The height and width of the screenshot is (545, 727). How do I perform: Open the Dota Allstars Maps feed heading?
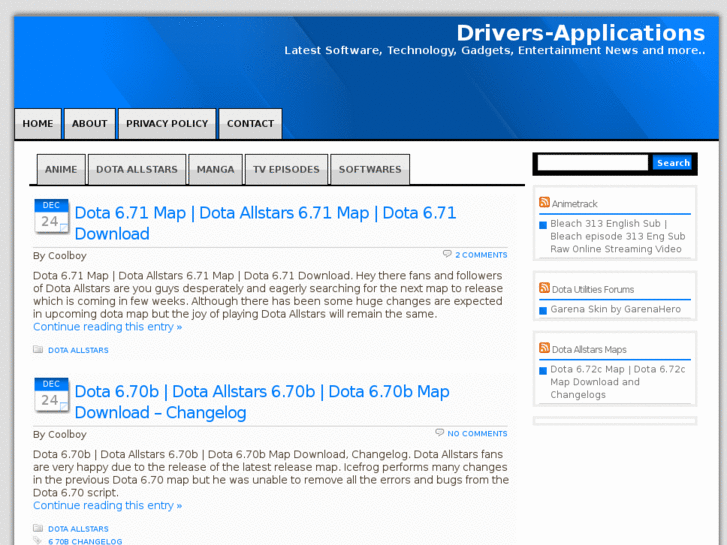(589, 350)
